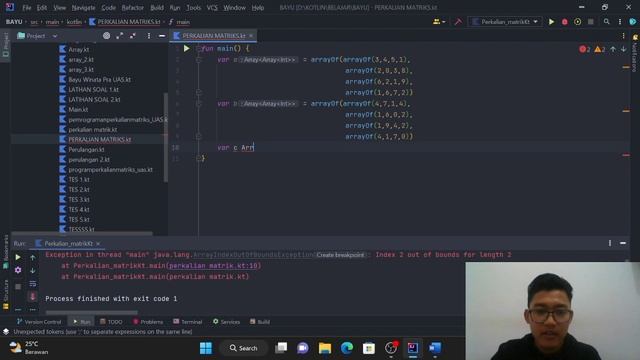Screen dimensions: 640x360
Task: Click the Debug bug icon in toolbar
Action: point(564,22)
